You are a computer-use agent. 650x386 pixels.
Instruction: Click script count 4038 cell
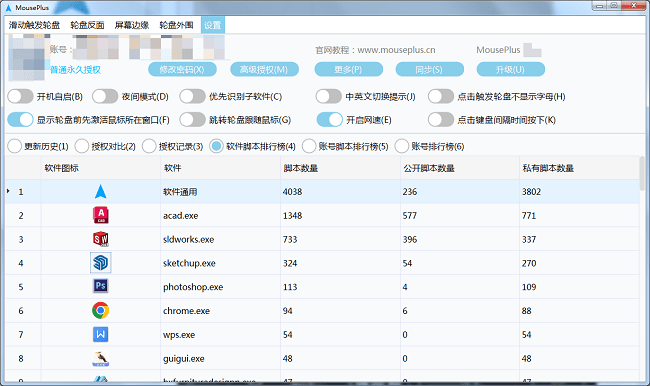tap(340, 192)
